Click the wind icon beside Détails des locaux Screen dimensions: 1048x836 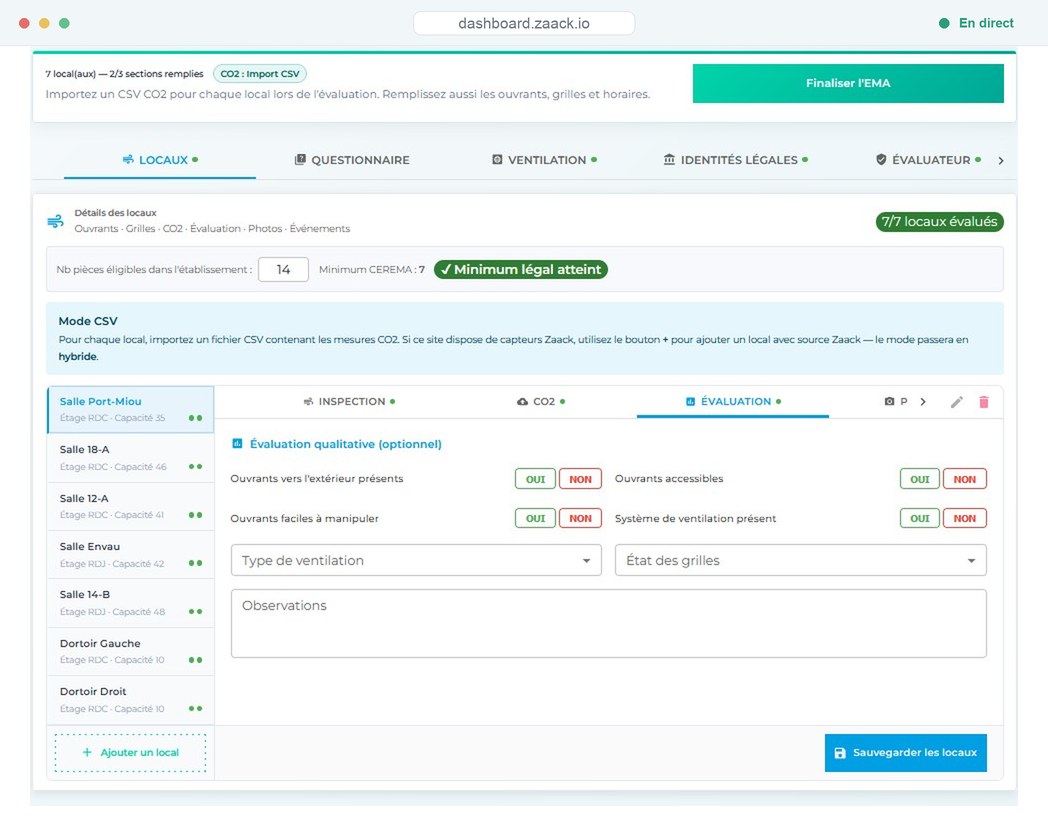pyautogui.click(x=55, y=221)
